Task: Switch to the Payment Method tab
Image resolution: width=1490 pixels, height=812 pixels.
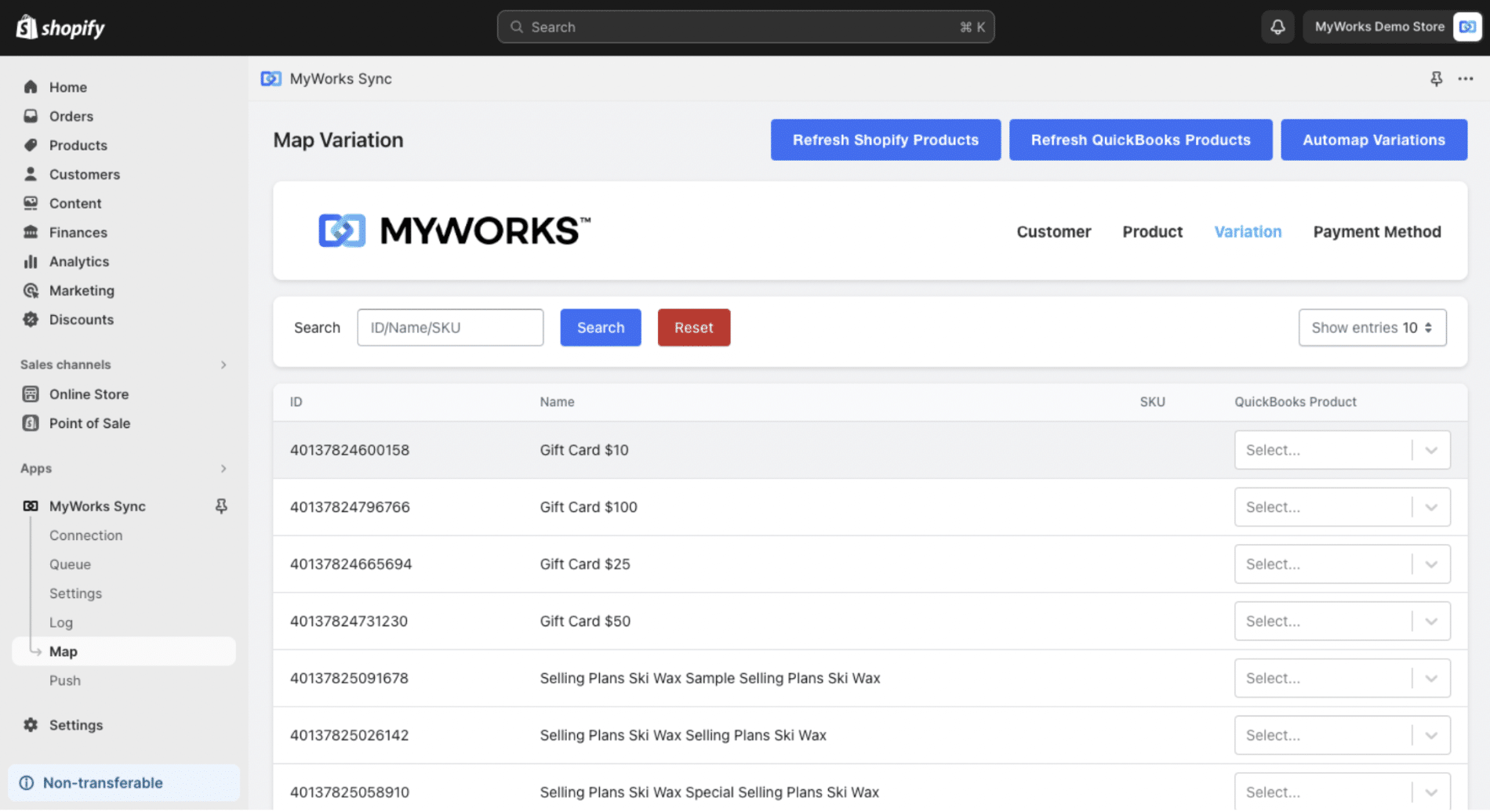Action: tap(1377, 232)
